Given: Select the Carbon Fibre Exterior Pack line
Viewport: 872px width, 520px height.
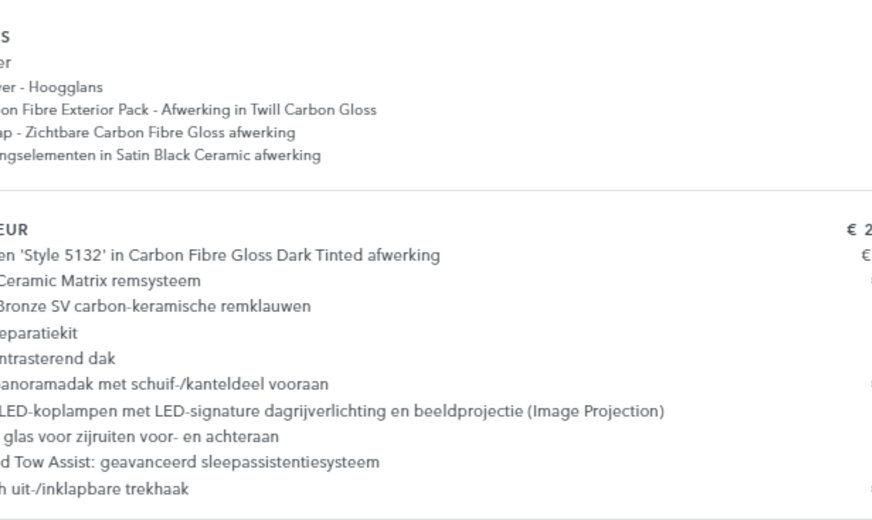Looking at the screenshot, I should point(188,109).
